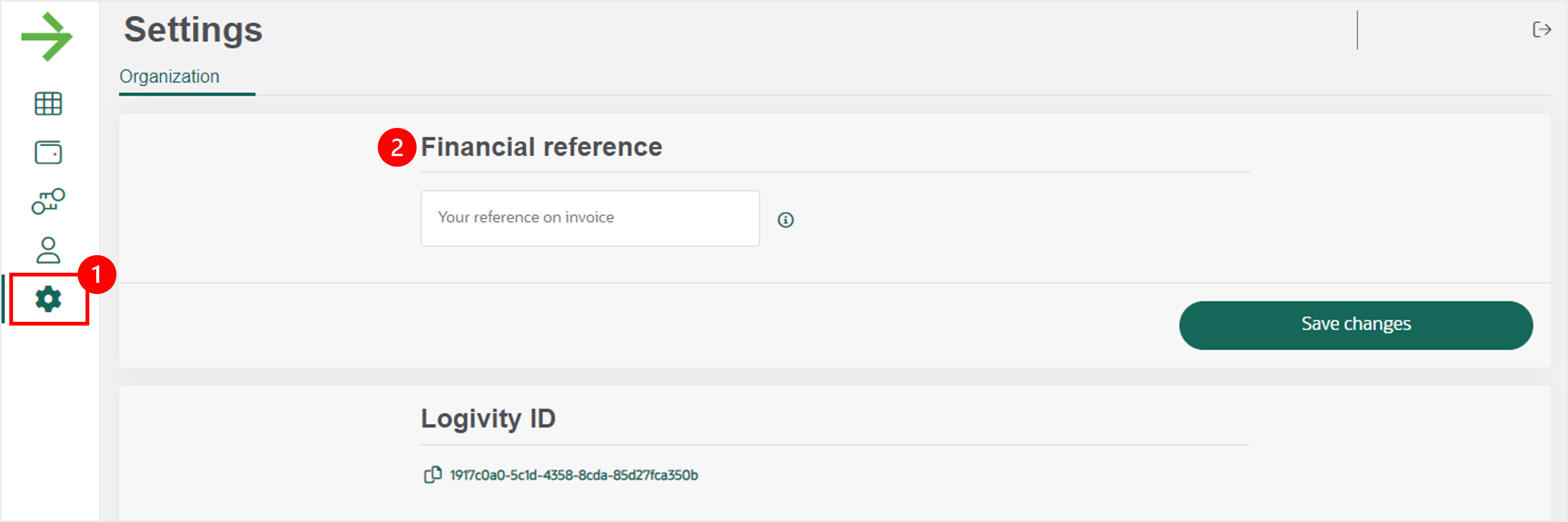Image resolution: width=1568 pixels, height=522 pixels.
Task: Click the vertical divider in the header
Action: [1357, 30]
